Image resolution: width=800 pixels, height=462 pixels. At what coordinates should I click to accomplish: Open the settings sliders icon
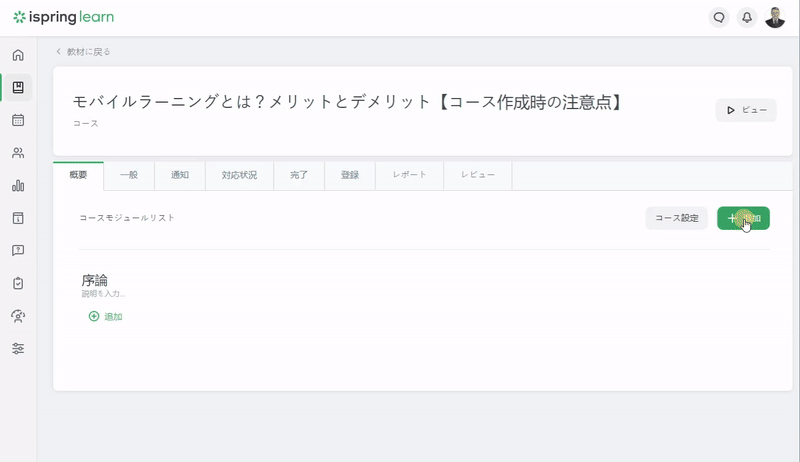pyautogui.click(x=18, y=348)
